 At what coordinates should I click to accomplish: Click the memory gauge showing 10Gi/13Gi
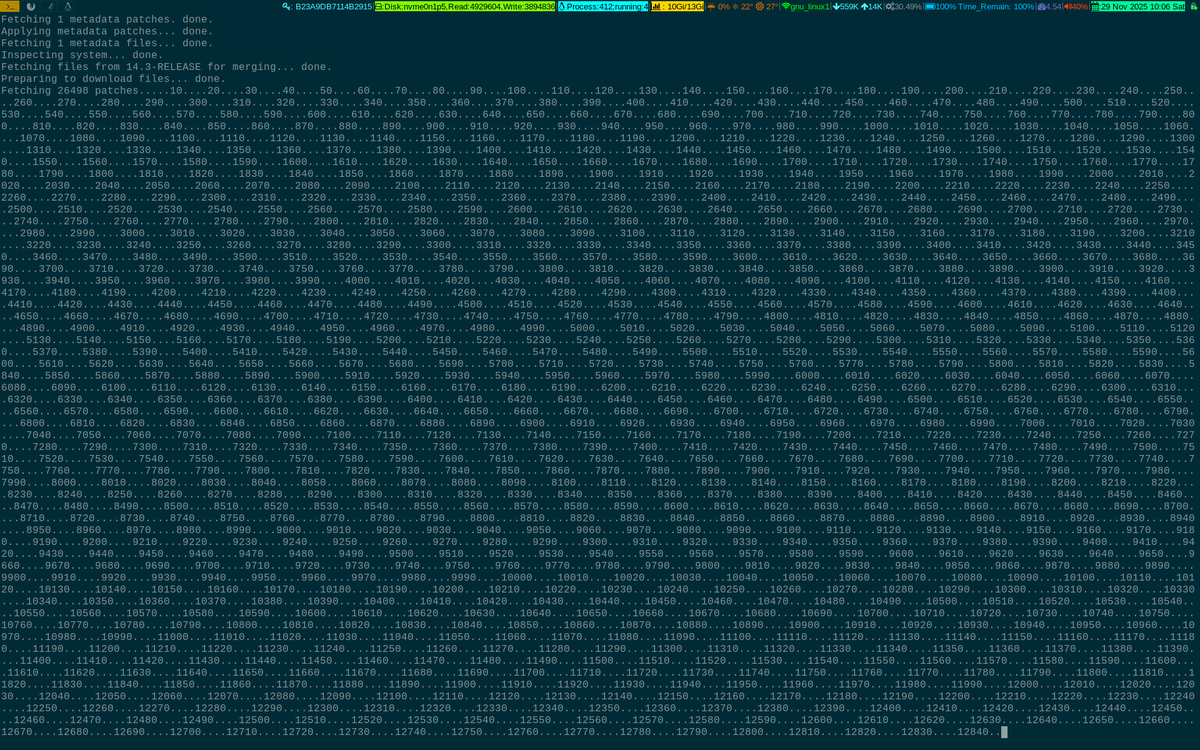(x=676, y=8)
